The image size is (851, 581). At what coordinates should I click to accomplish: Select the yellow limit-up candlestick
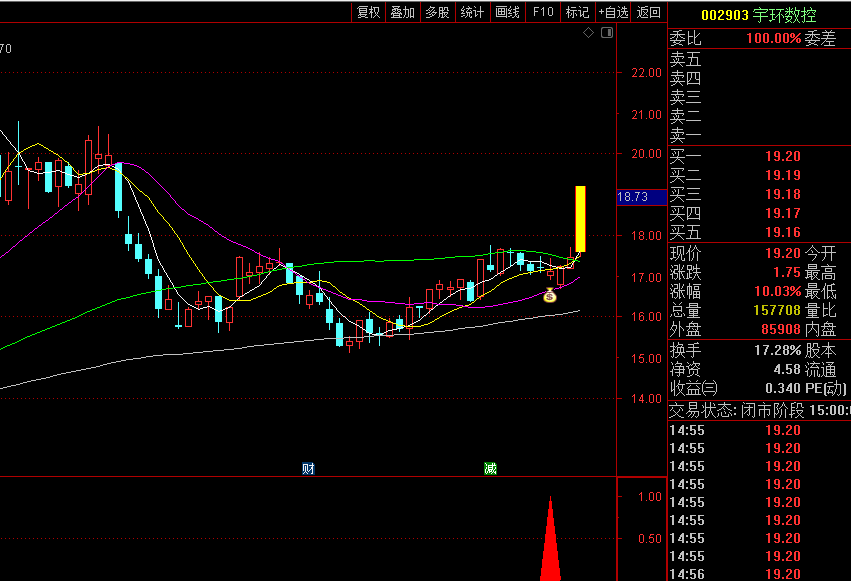click(580, 219)
